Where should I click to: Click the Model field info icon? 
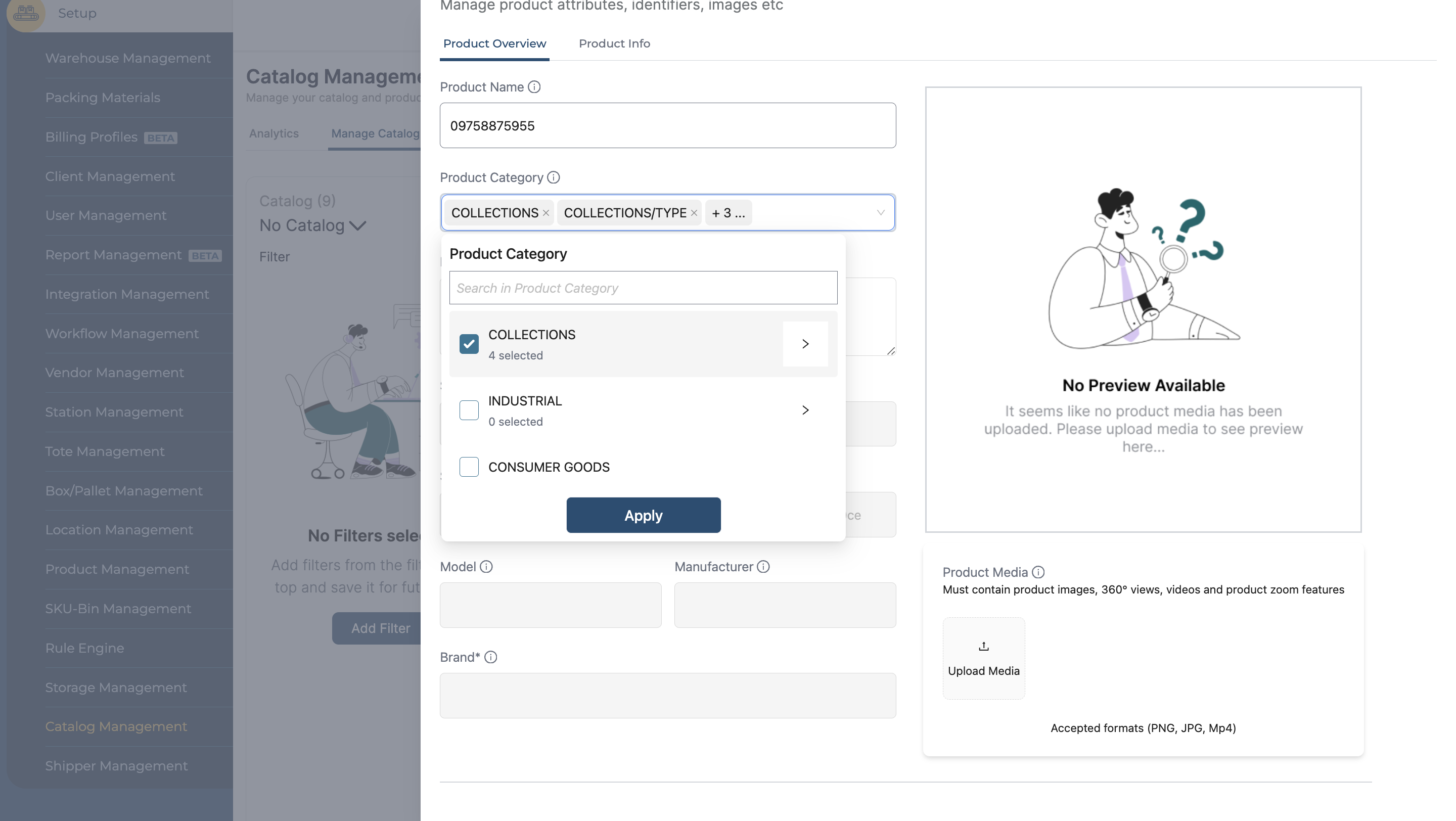tap(486, 567)
